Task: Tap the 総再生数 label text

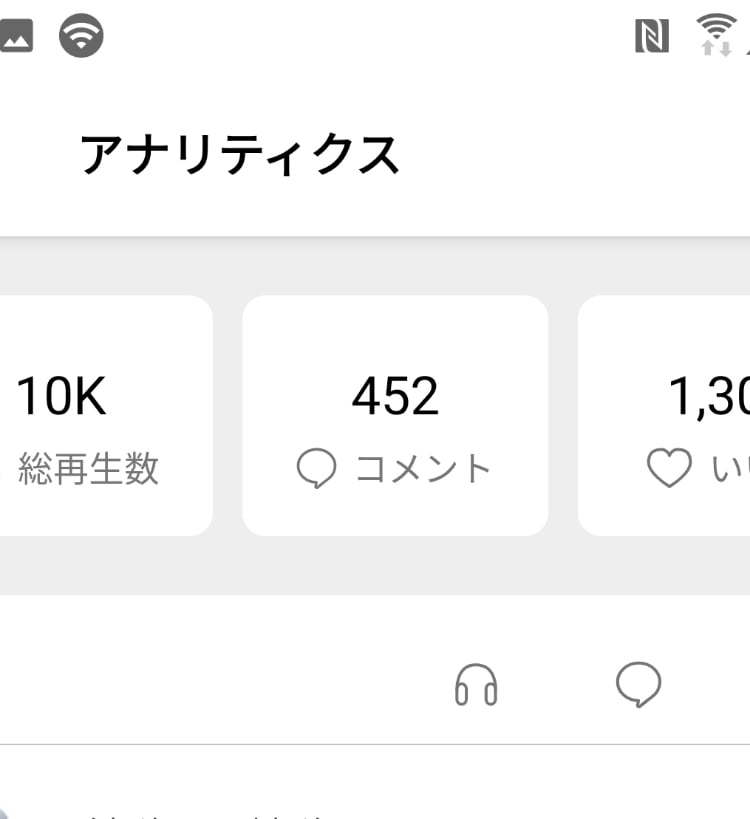Action: (x=88, y=469)
